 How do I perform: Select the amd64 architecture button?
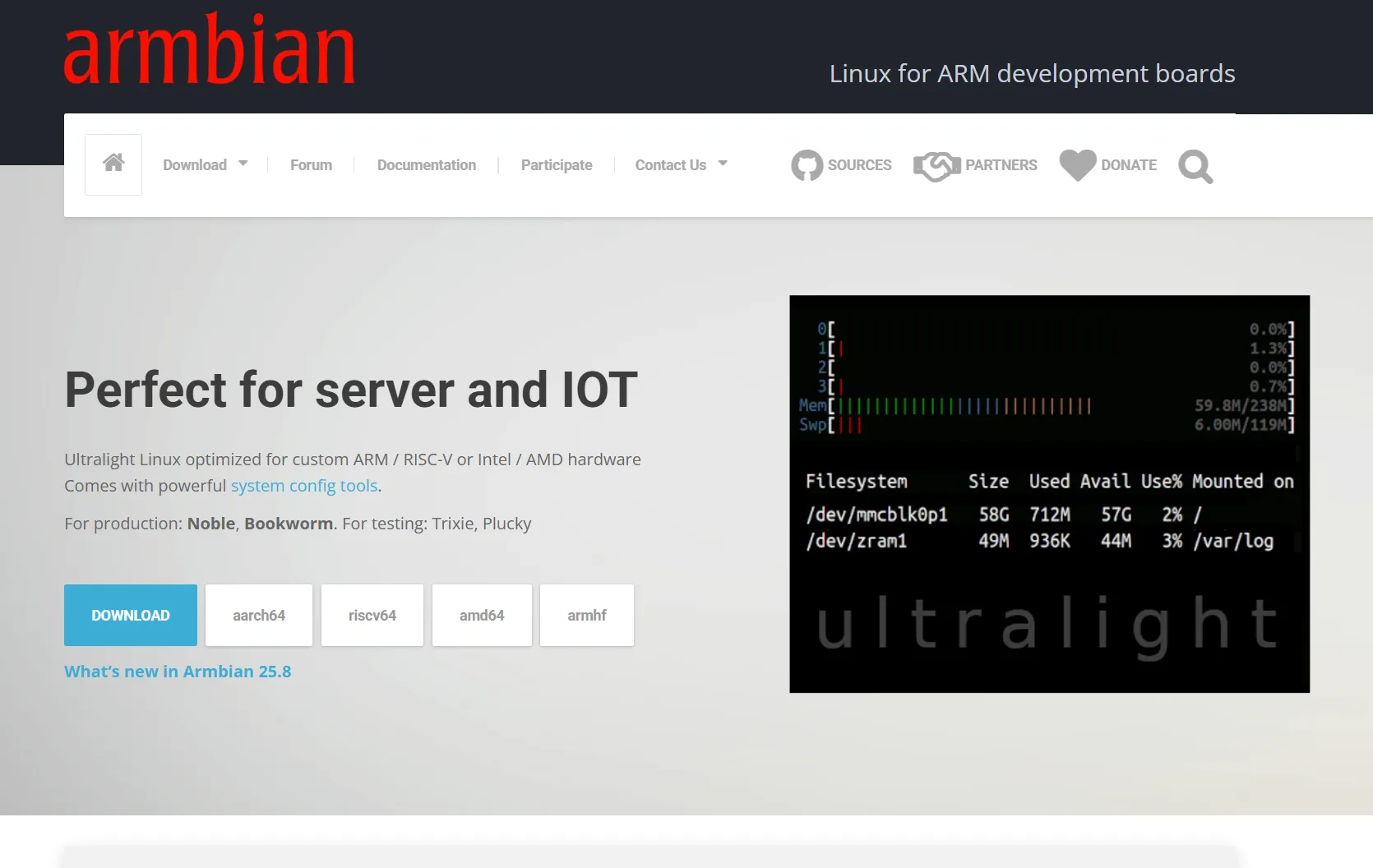[482, 615]
